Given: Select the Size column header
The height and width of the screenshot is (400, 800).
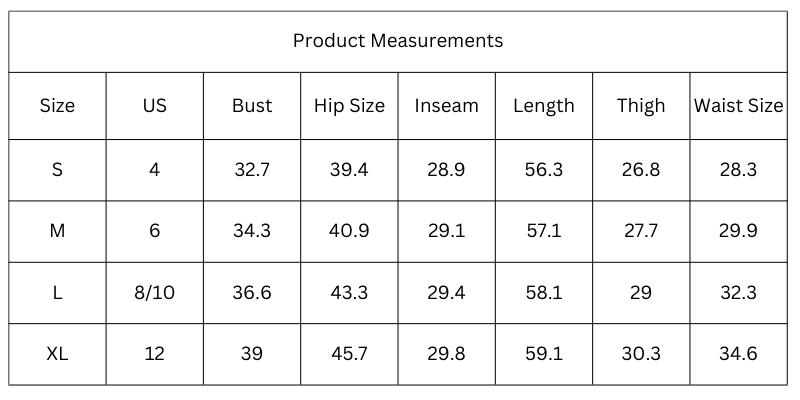Looking at the screenshot, I should [x=57, y=106].
